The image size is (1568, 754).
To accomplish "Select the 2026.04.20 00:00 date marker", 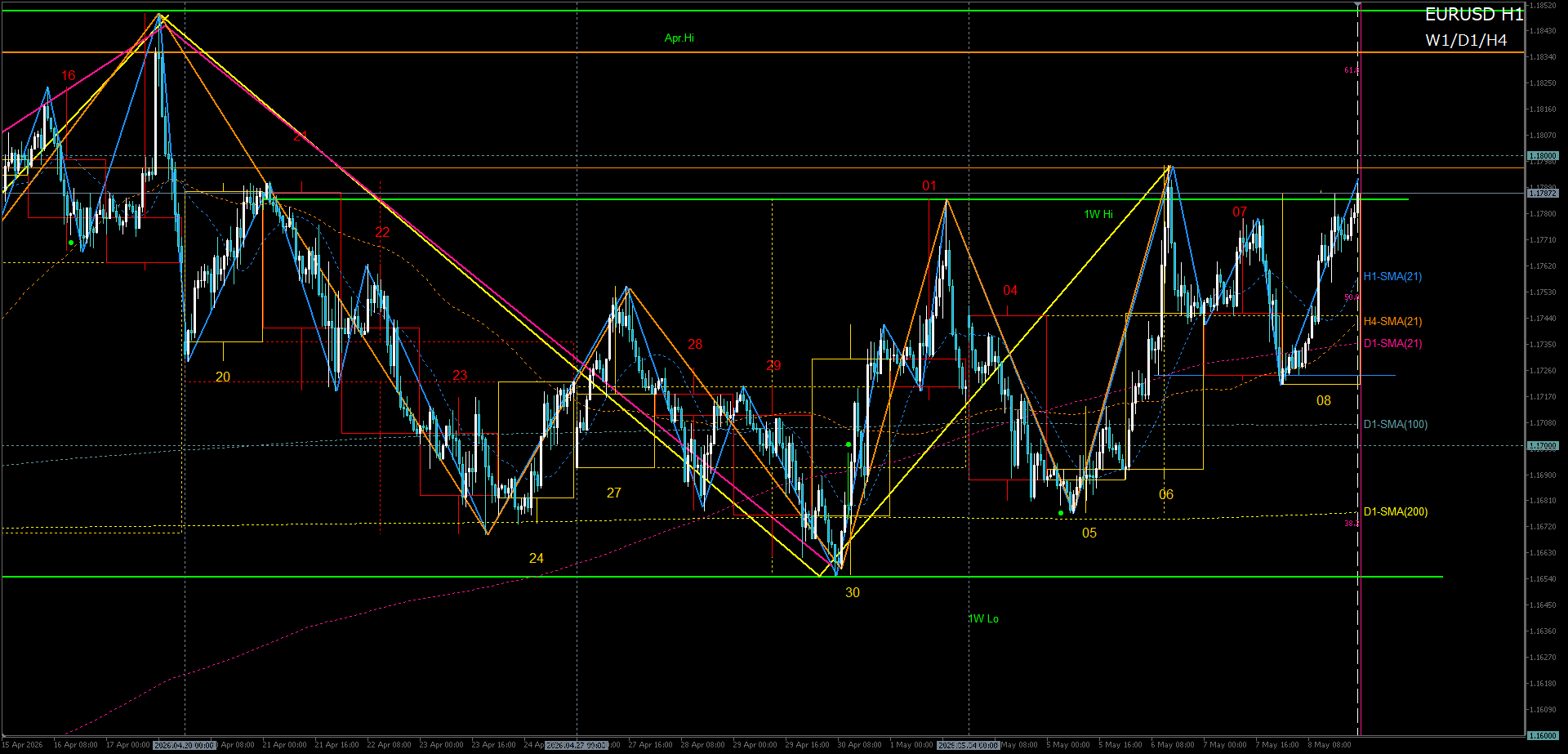I will pos(185,745).
